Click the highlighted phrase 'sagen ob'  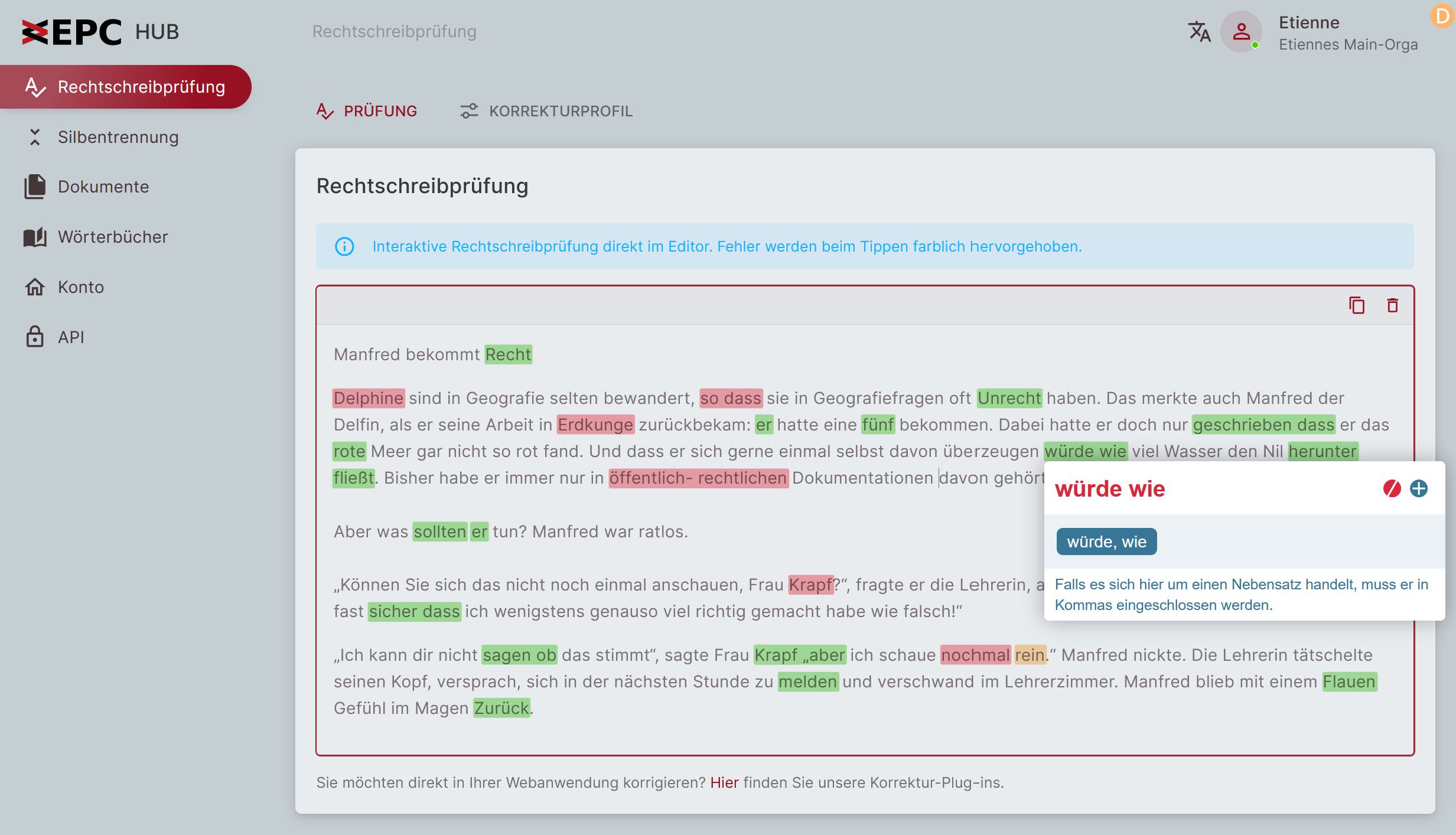tap(519, 655)
